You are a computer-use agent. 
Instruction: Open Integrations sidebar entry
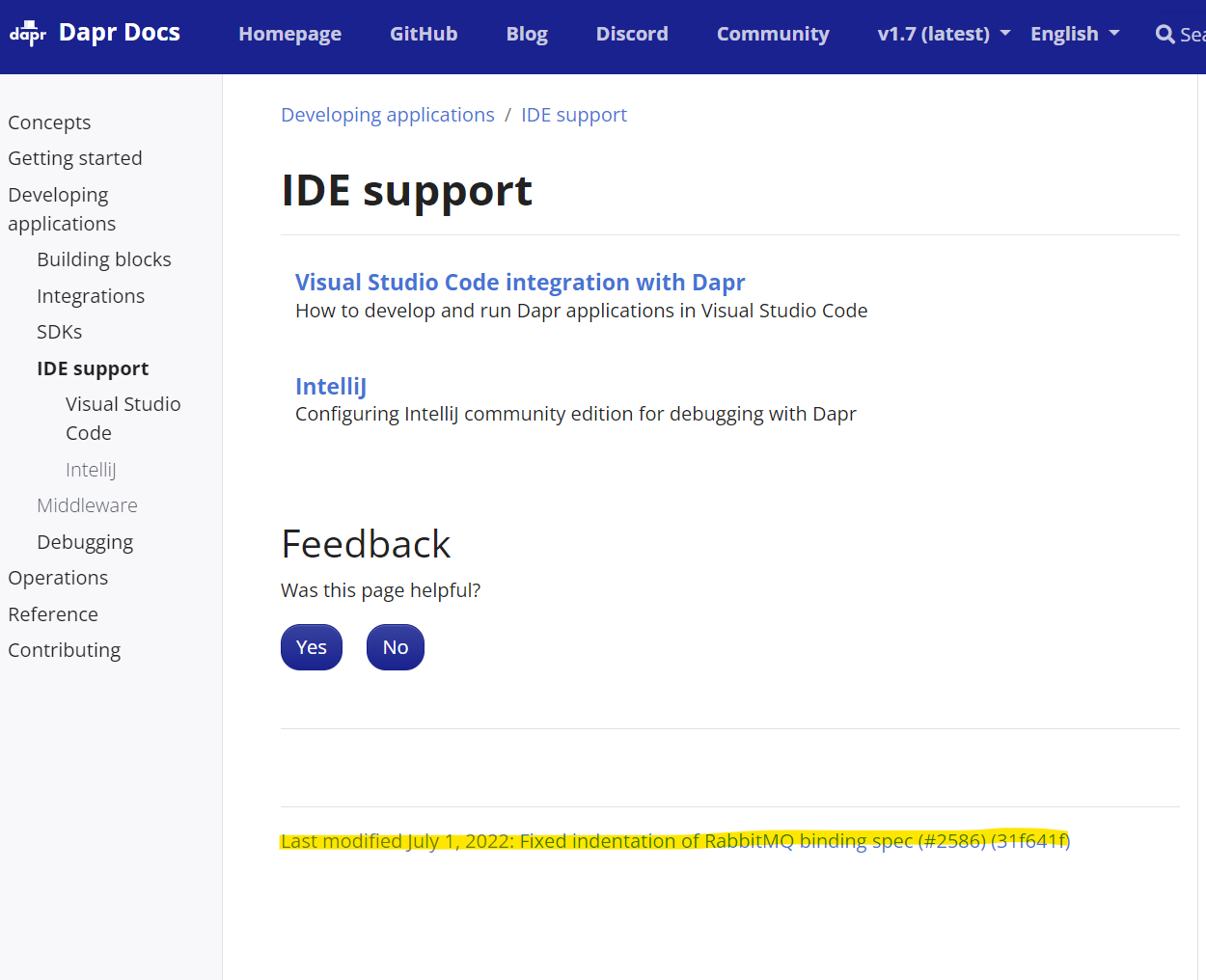(91, 296)
